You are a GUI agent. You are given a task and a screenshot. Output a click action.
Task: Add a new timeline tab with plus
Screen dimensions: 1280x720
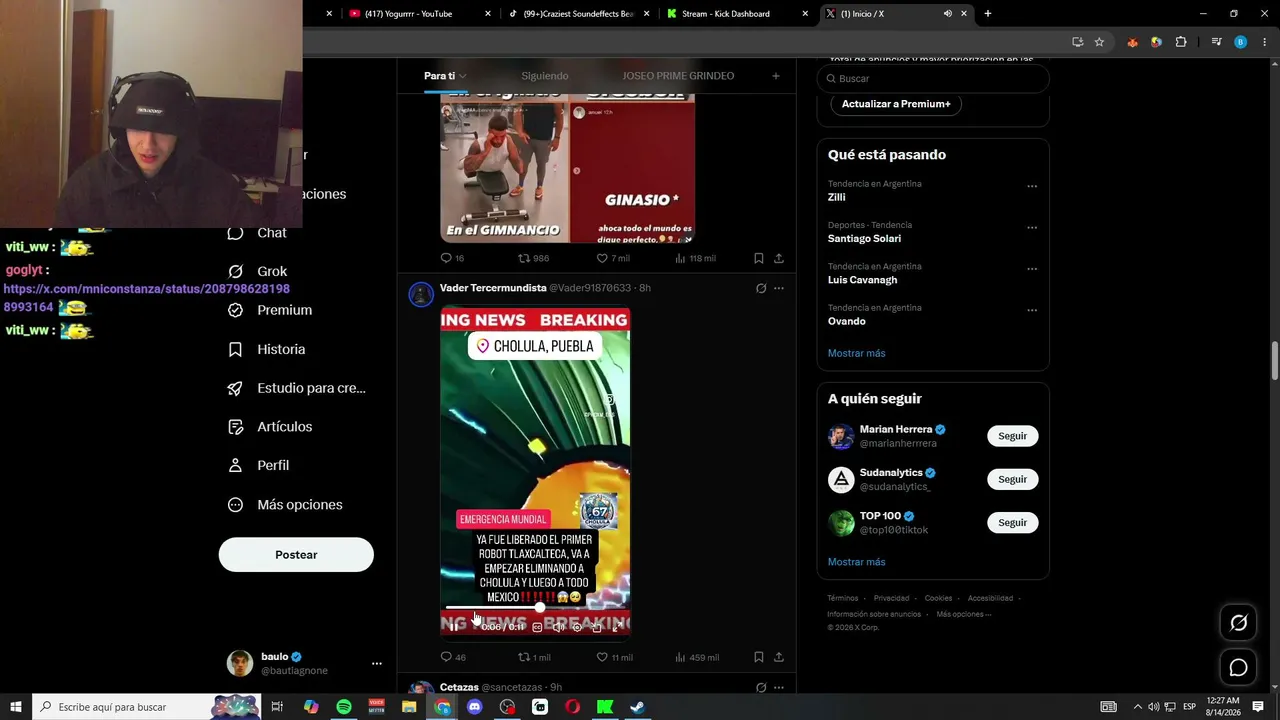pos(775,76)
